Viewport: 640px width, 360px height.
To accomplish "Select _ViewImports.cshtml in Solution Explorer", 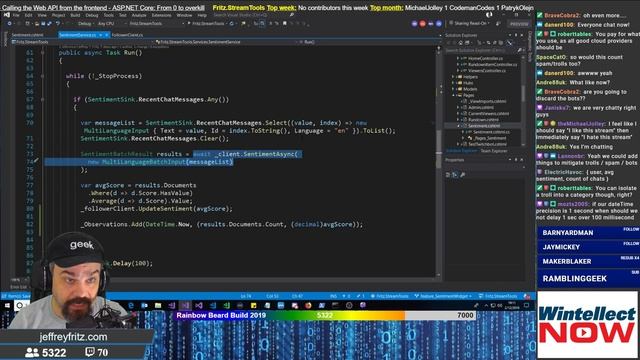I will coord(487,101).
